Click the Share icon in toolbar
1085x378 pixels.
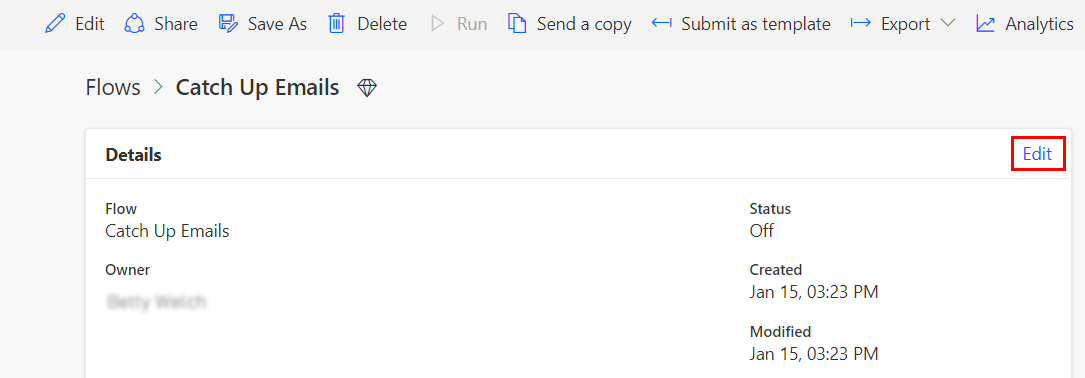pyautogui.click(x=134, y=24)
